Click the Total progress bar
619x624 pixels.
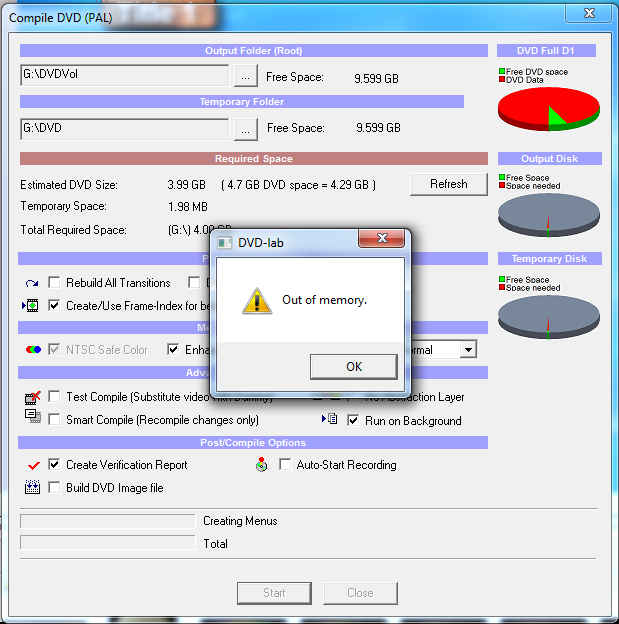pyautogui.click(x=108, y=542)
